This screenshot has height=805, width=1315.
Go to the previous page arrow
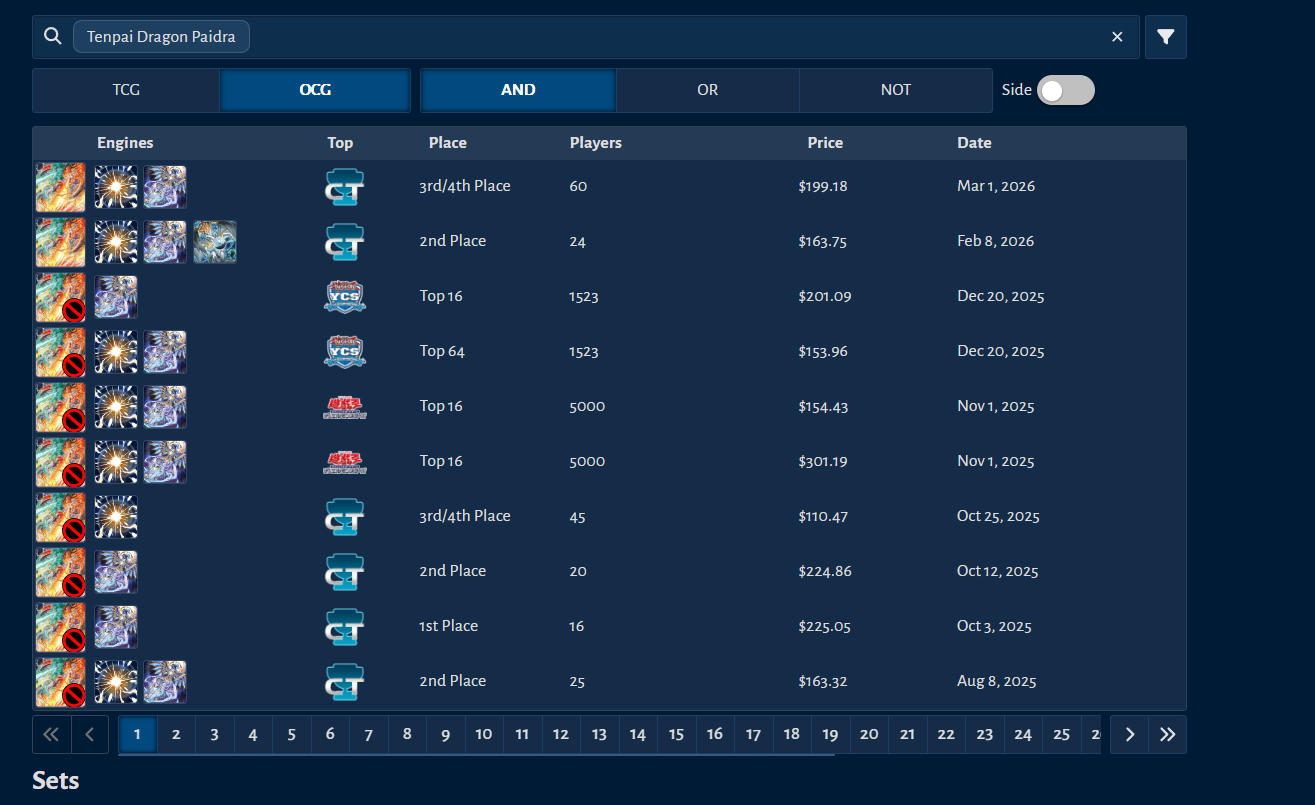[90, 735]
